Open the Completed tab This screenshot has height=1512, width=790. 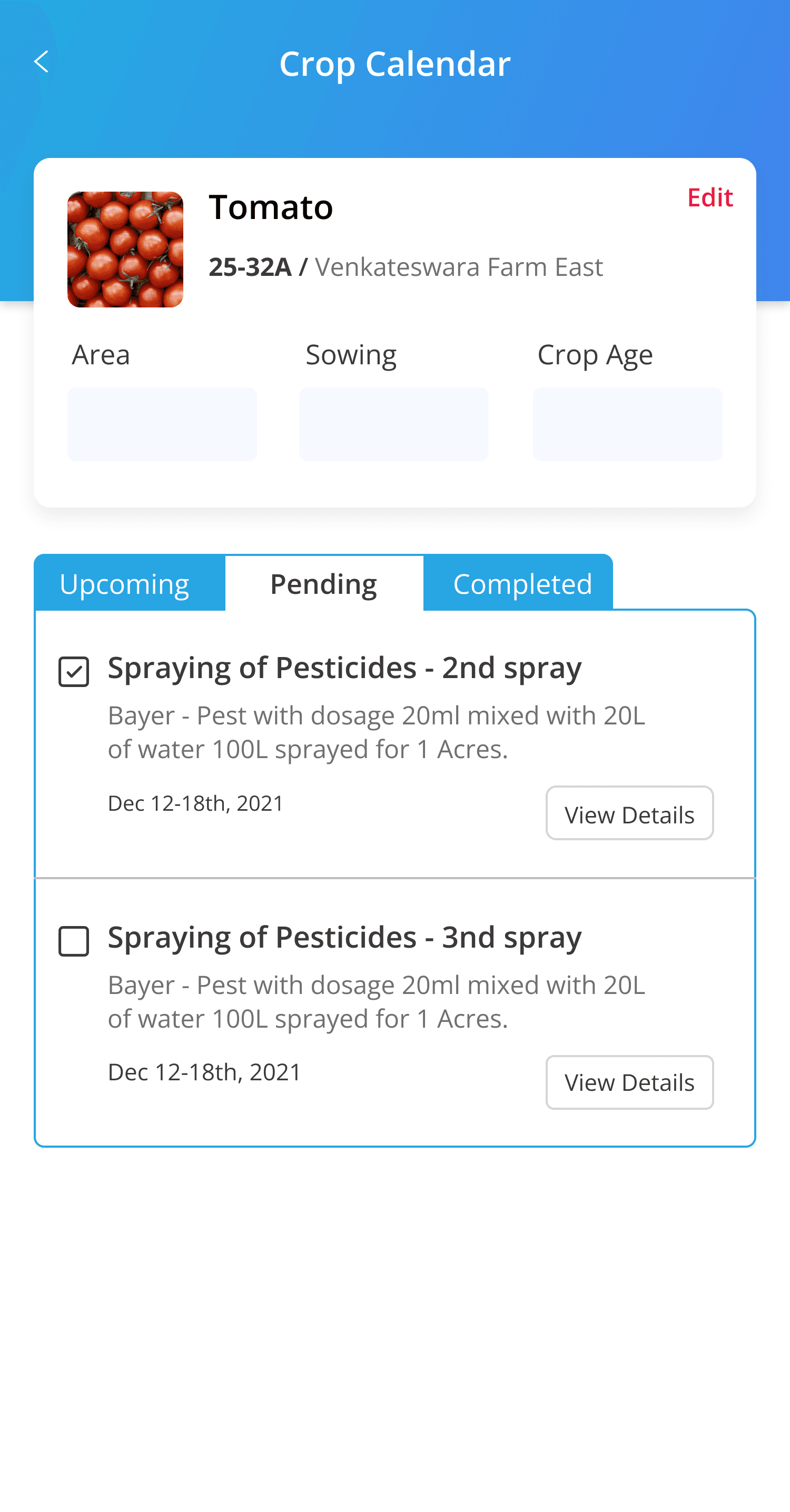click(522, 584)
